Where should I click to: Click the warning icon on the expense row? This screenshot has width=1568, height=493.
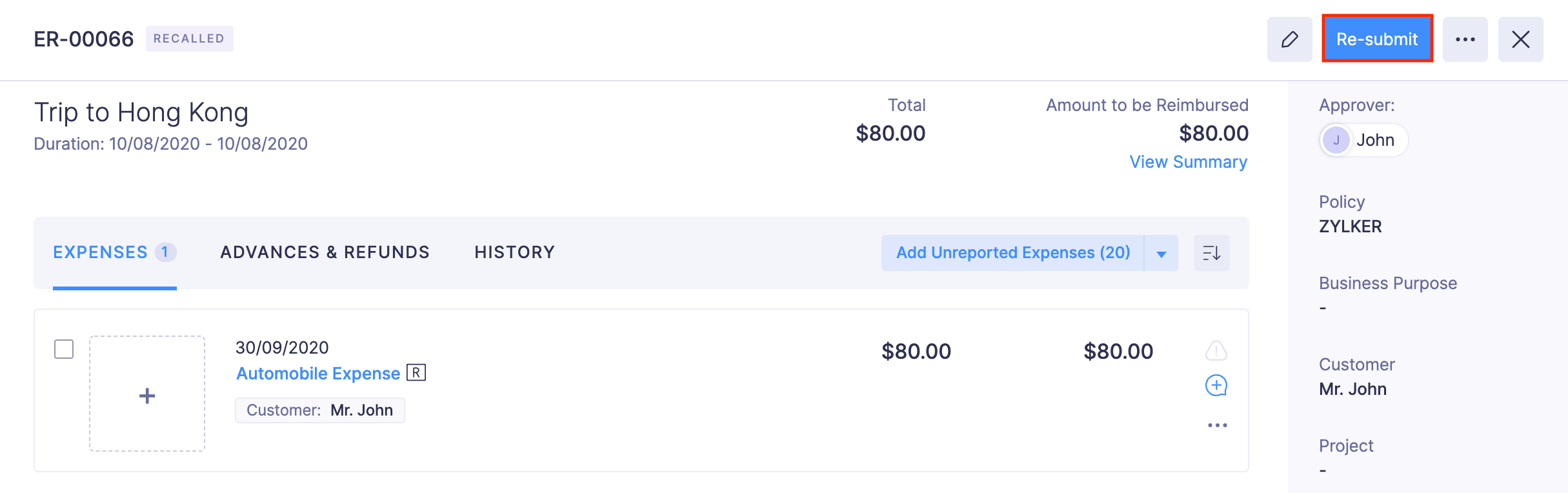click(1216, 350)
